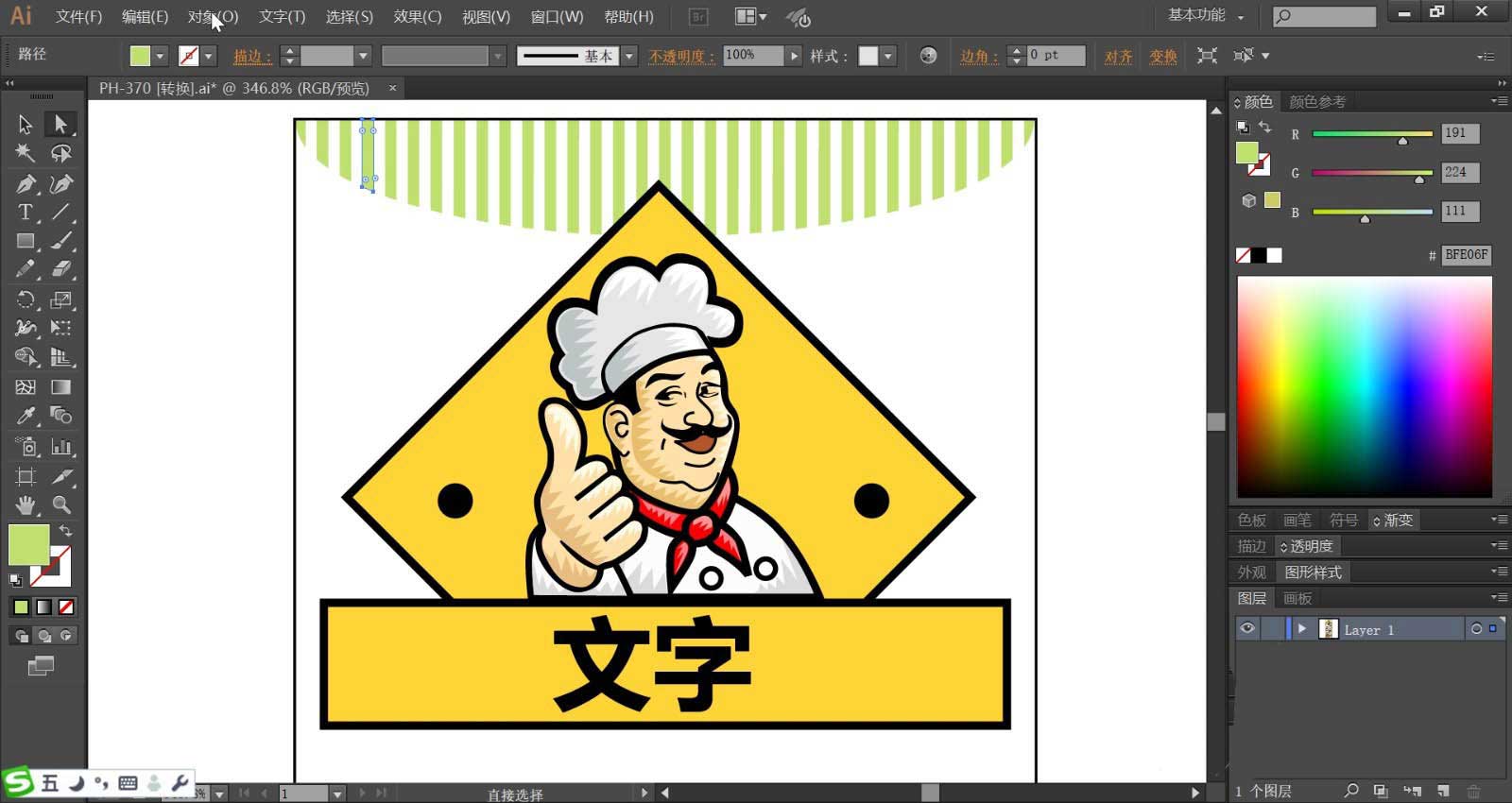Switch to the 画板 tab
The height and width of the screenshot is (803, 1512).
point(1297,599)
